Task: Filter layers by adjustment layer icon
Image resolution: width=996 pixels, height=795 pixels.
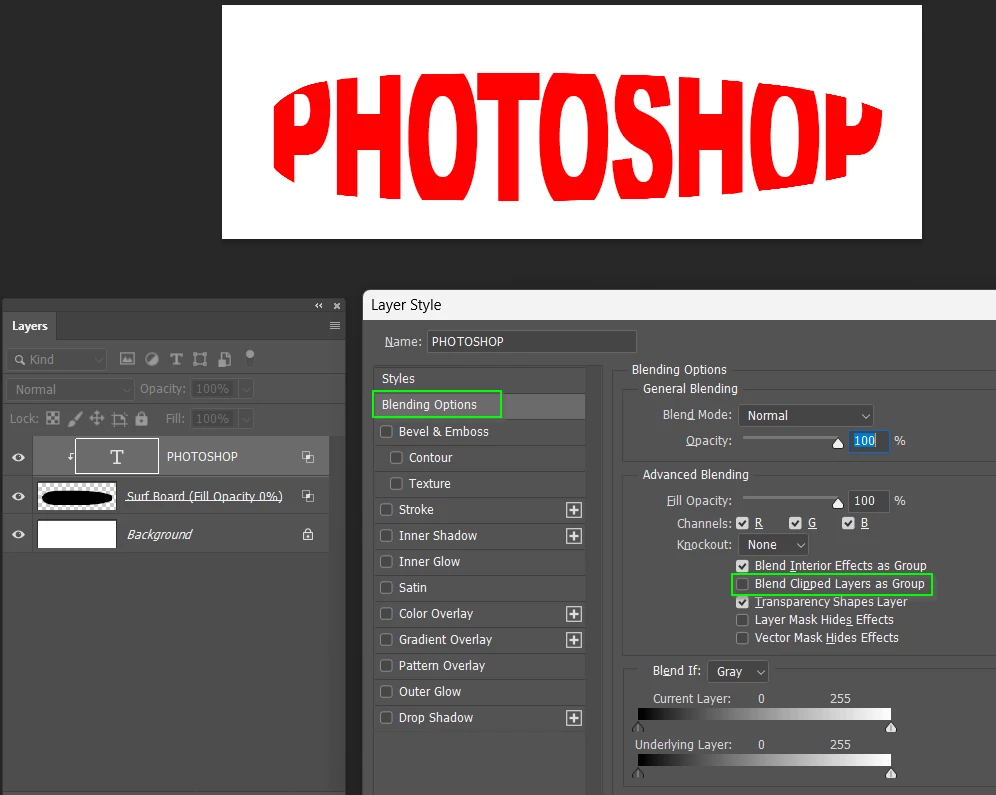Action: [x=152, y=359]
